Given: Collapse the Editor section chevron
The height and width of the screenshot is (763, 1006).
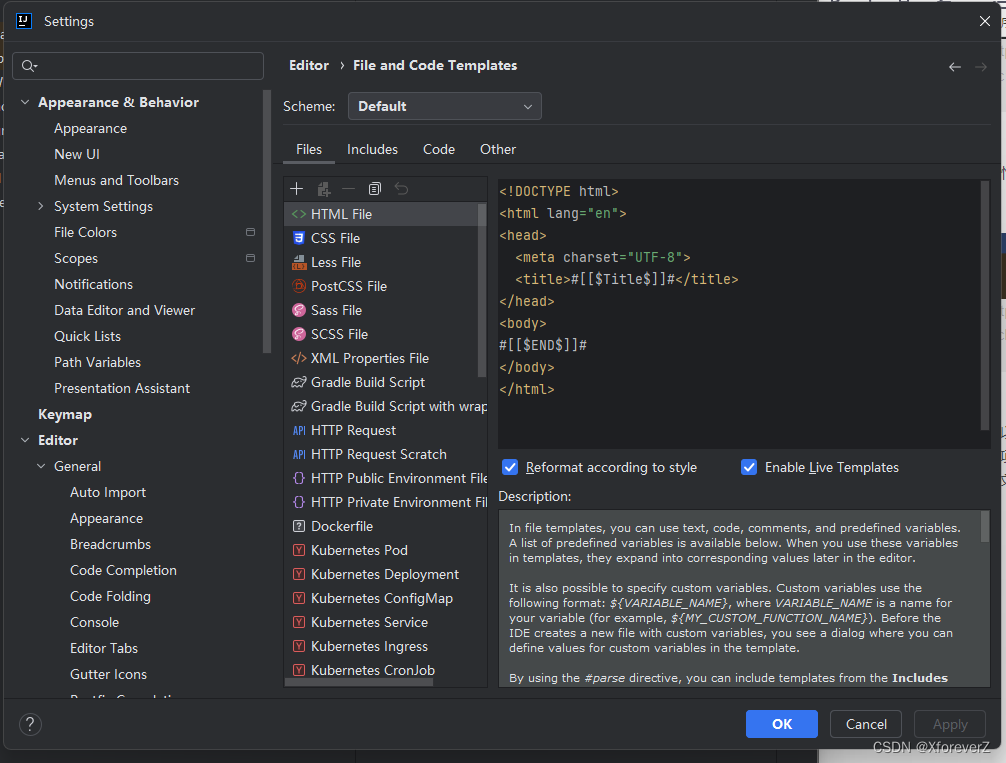Looking at the screenshot, I should 25,440.
